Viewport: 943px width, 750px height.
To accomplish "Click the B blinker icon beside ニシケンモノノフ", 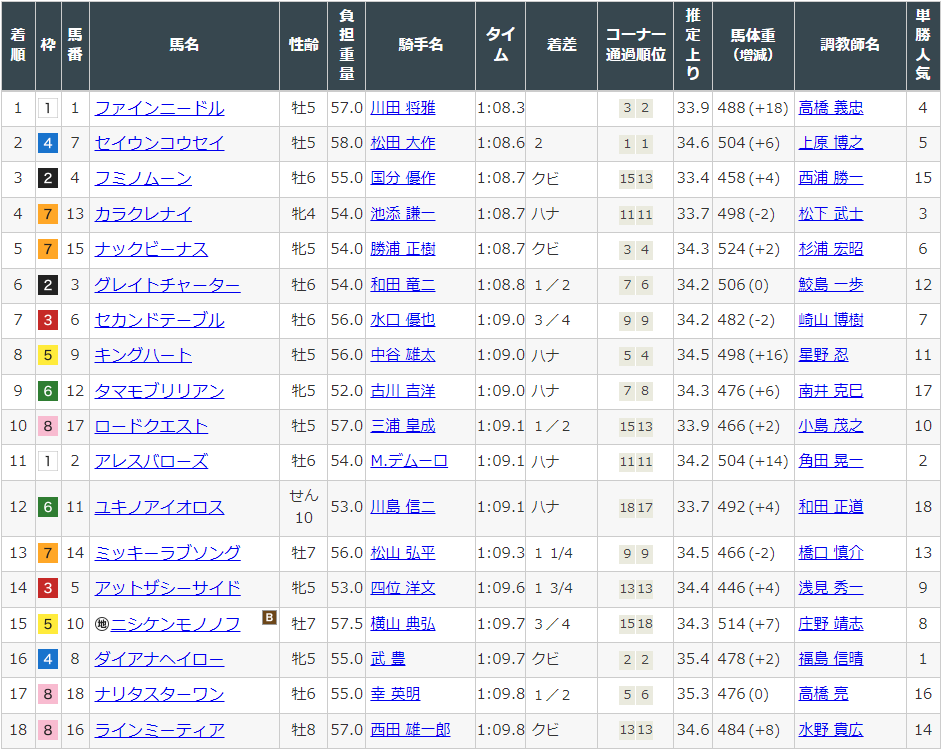I will tap(269, 617).
